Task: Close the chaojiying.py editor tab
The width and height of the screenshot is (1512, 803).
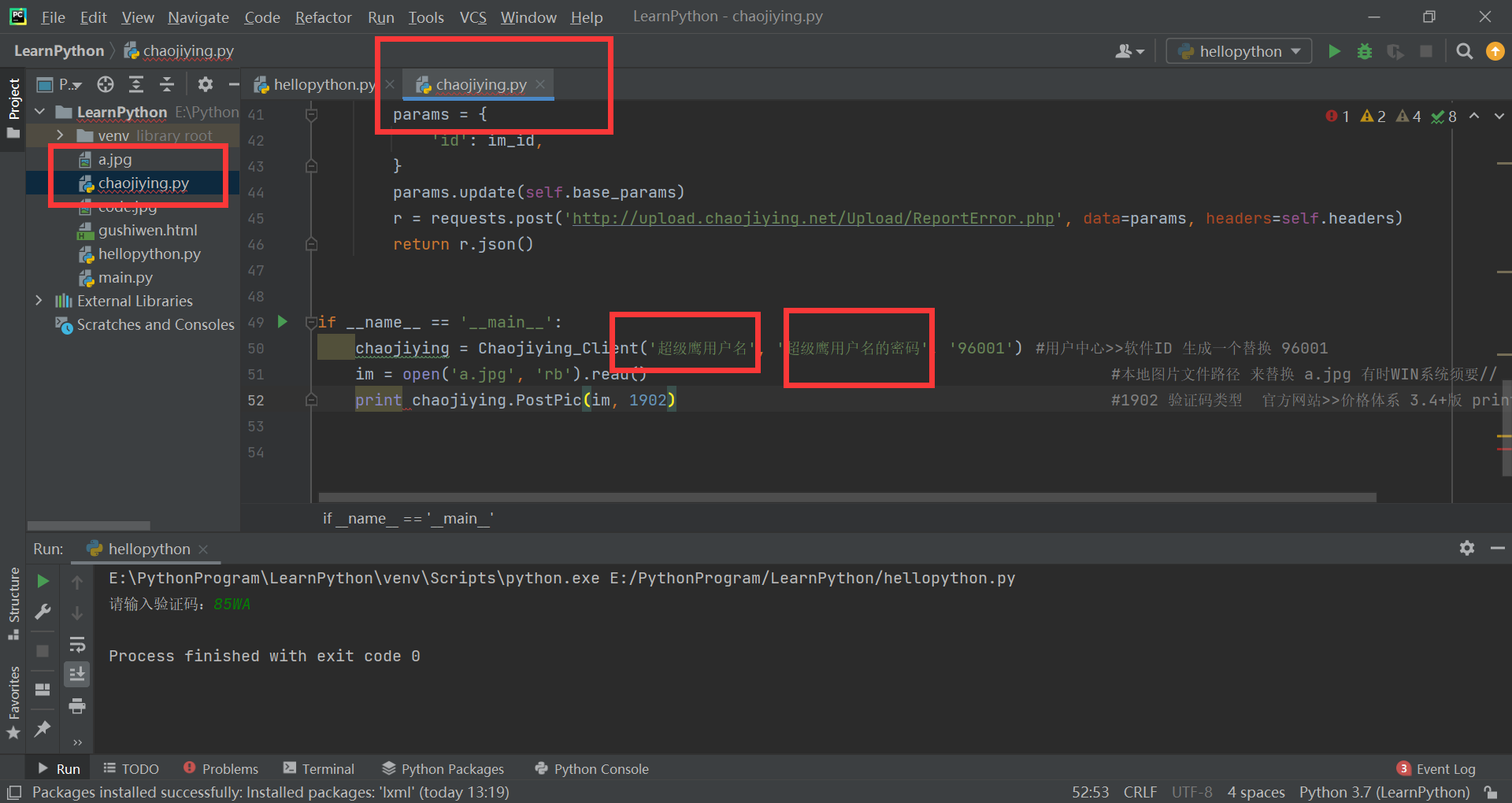Action: click(x=540, y=84)
